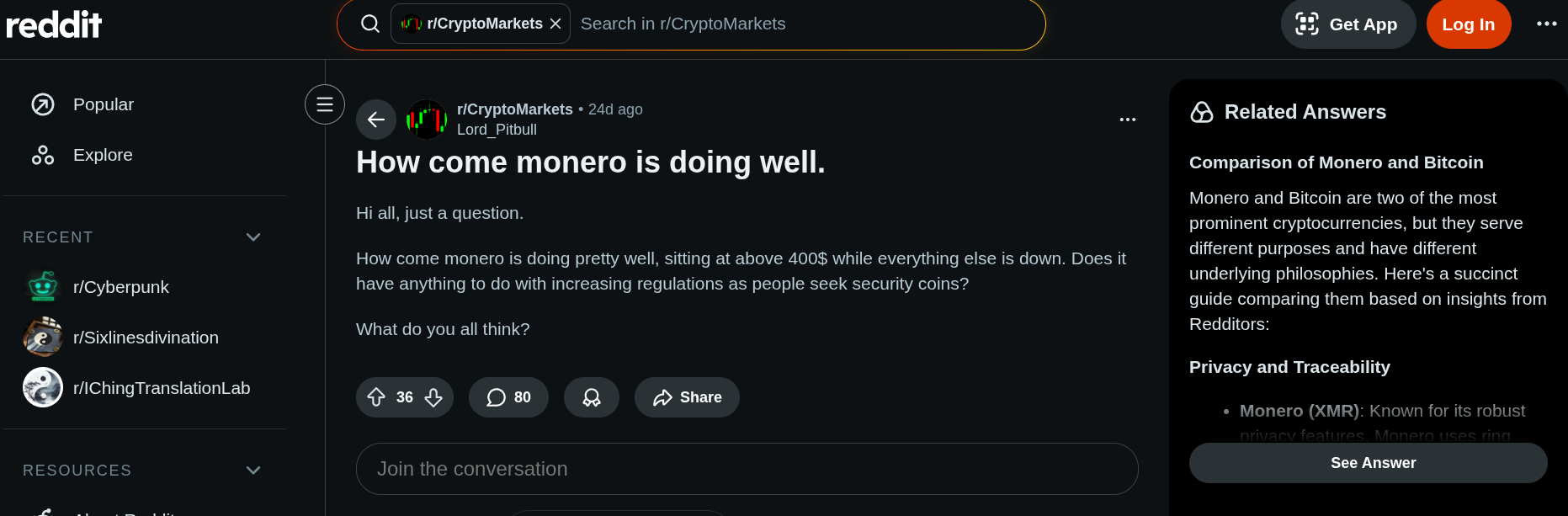The image size is (1568, 516).
Task: Click the award icon button
Action: coord(592,397)
